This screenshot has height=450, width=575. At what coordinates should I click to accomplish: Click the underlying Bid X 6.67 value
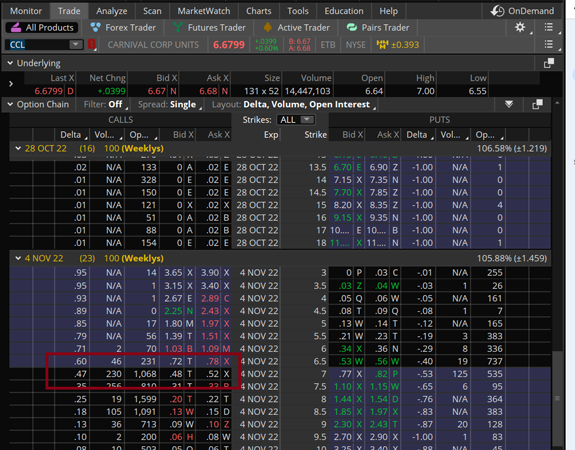tap(157, 91)
